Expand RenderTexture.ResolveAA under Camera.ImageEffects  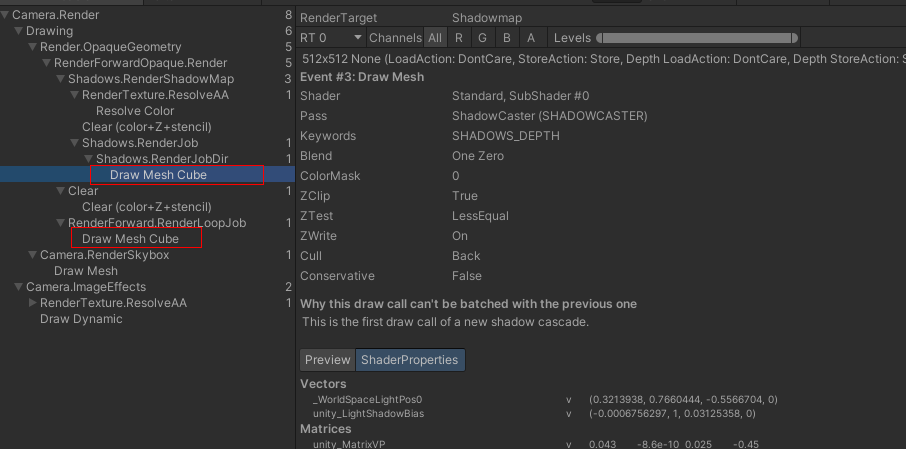click(33, 303)
